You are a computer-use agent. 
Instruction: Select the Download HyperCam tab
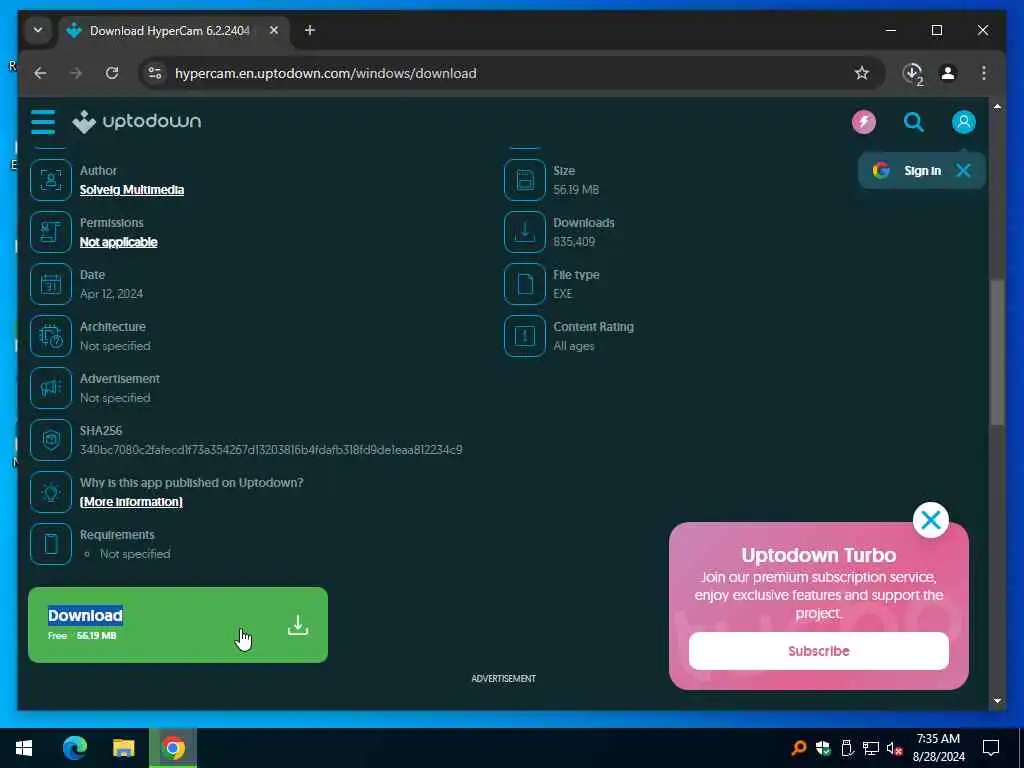coord(175,31)
